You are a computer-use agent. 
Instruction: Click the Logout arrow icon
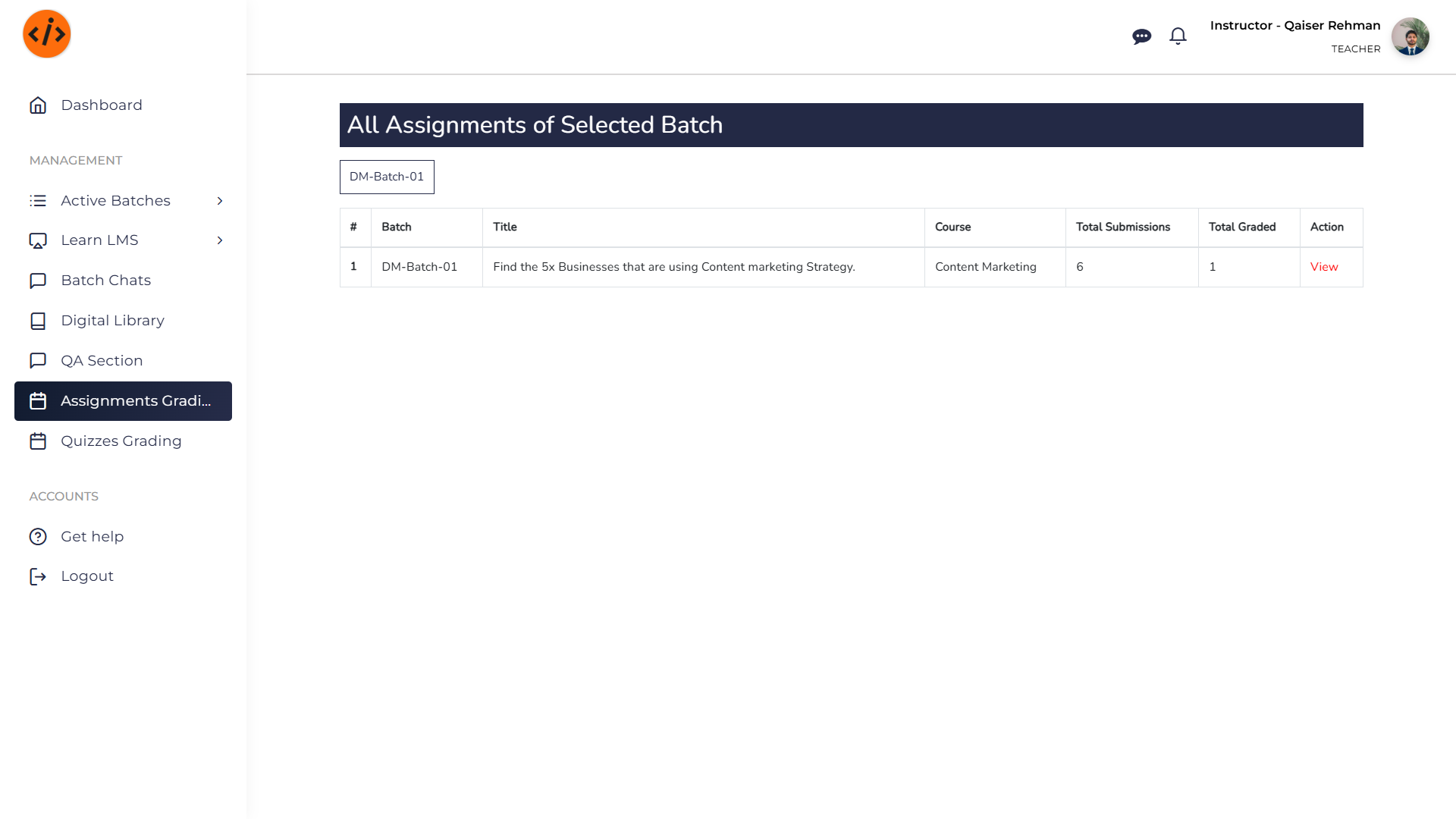pos(38,576)
